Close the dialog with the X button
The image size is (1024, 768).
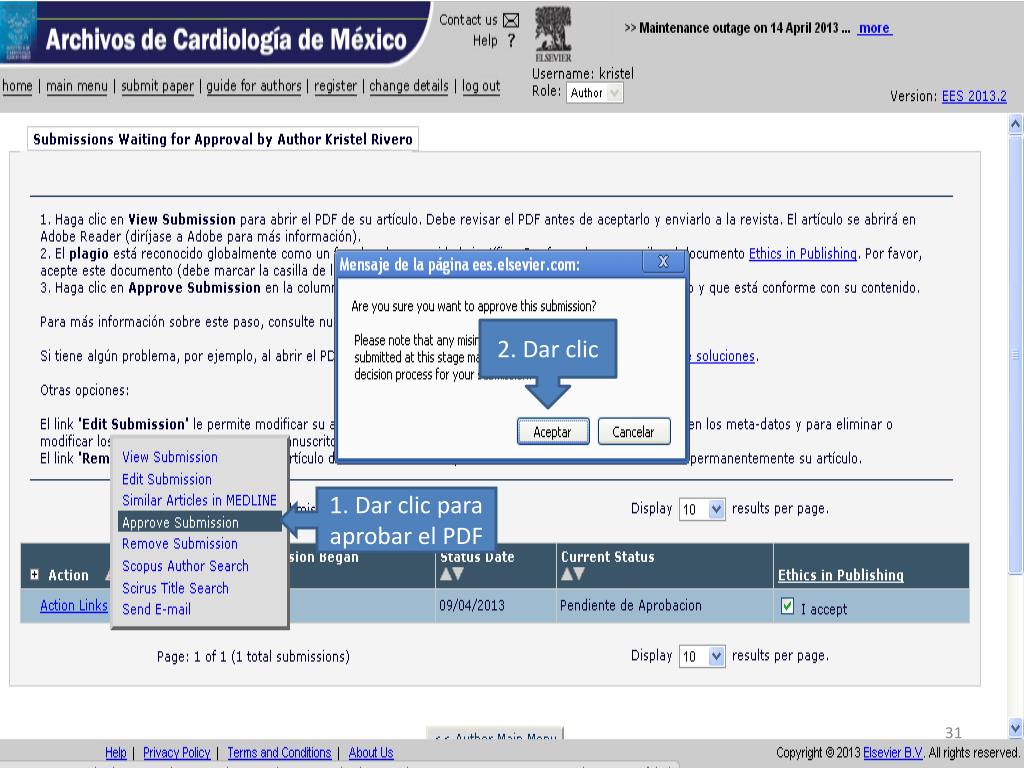pos(663,262)
